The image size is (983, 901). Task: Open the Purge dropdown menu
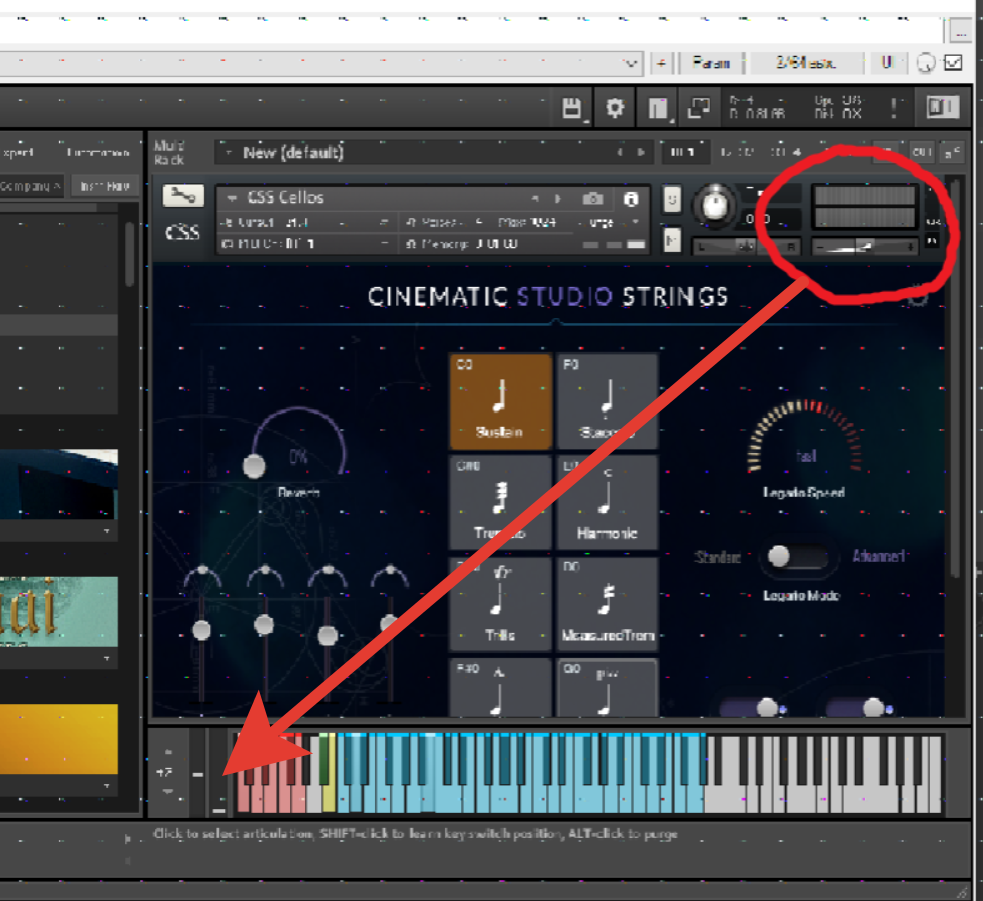636,222
